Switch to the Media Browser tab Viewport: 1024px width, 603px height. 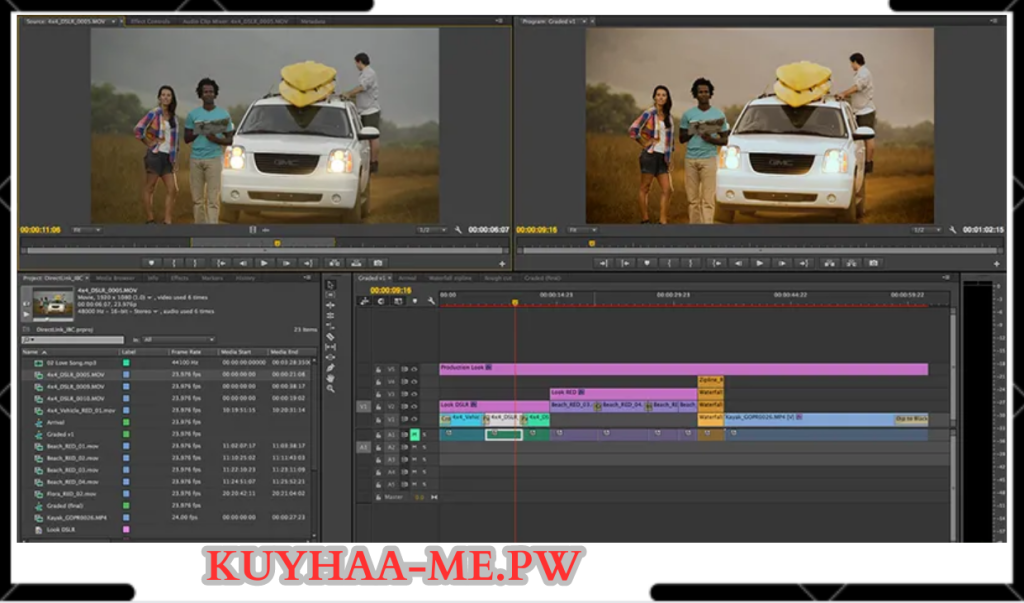tap(115, 278)
